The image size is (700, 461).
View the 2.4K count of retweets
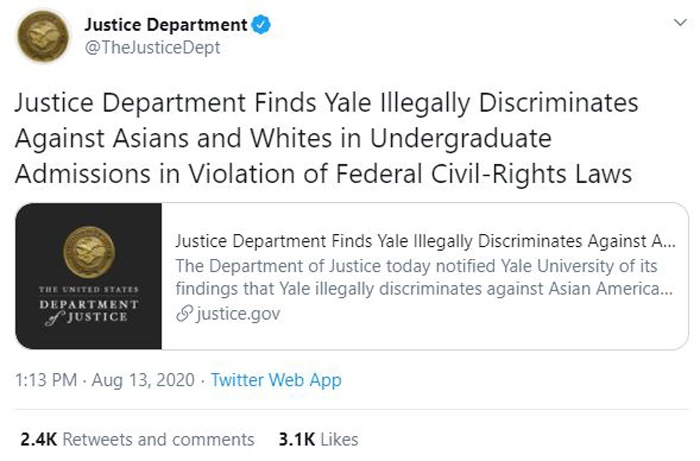[39, 440]
